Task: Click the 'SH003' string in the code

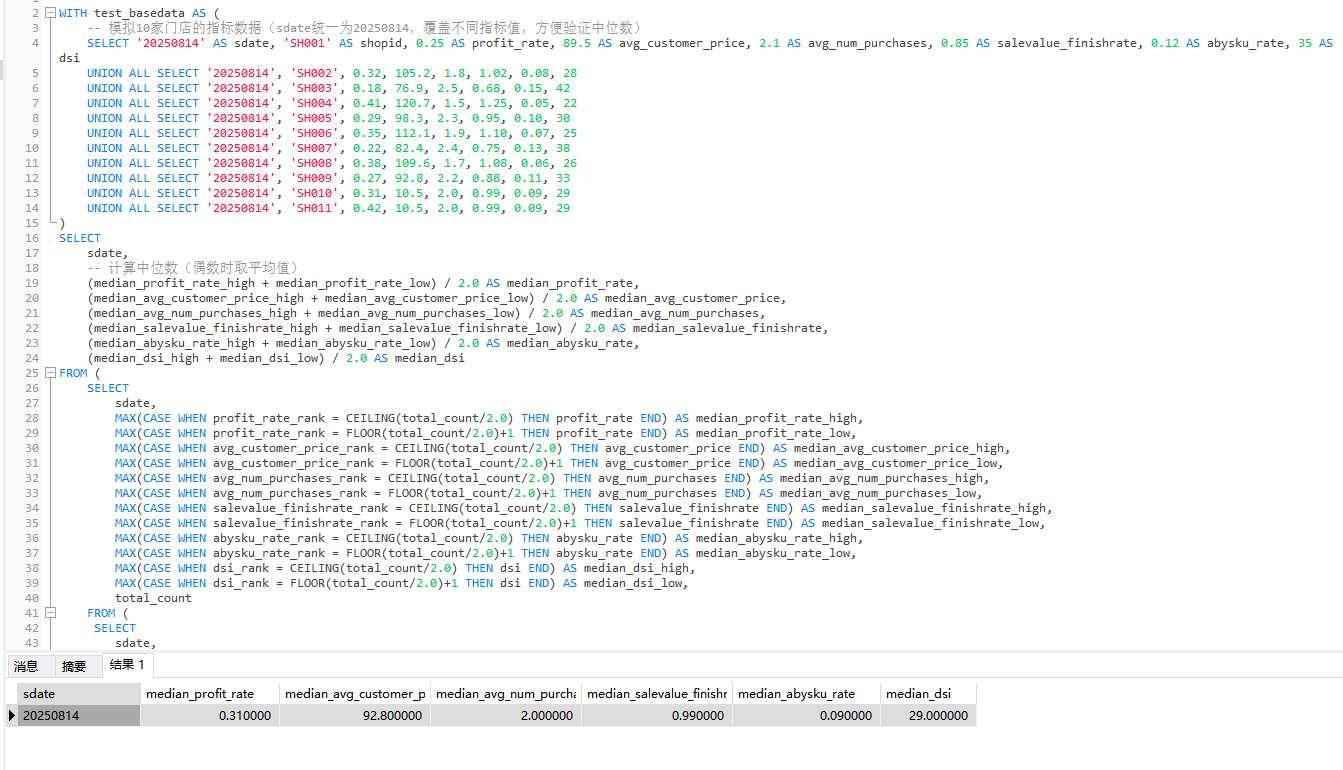Action: (315, 88)
